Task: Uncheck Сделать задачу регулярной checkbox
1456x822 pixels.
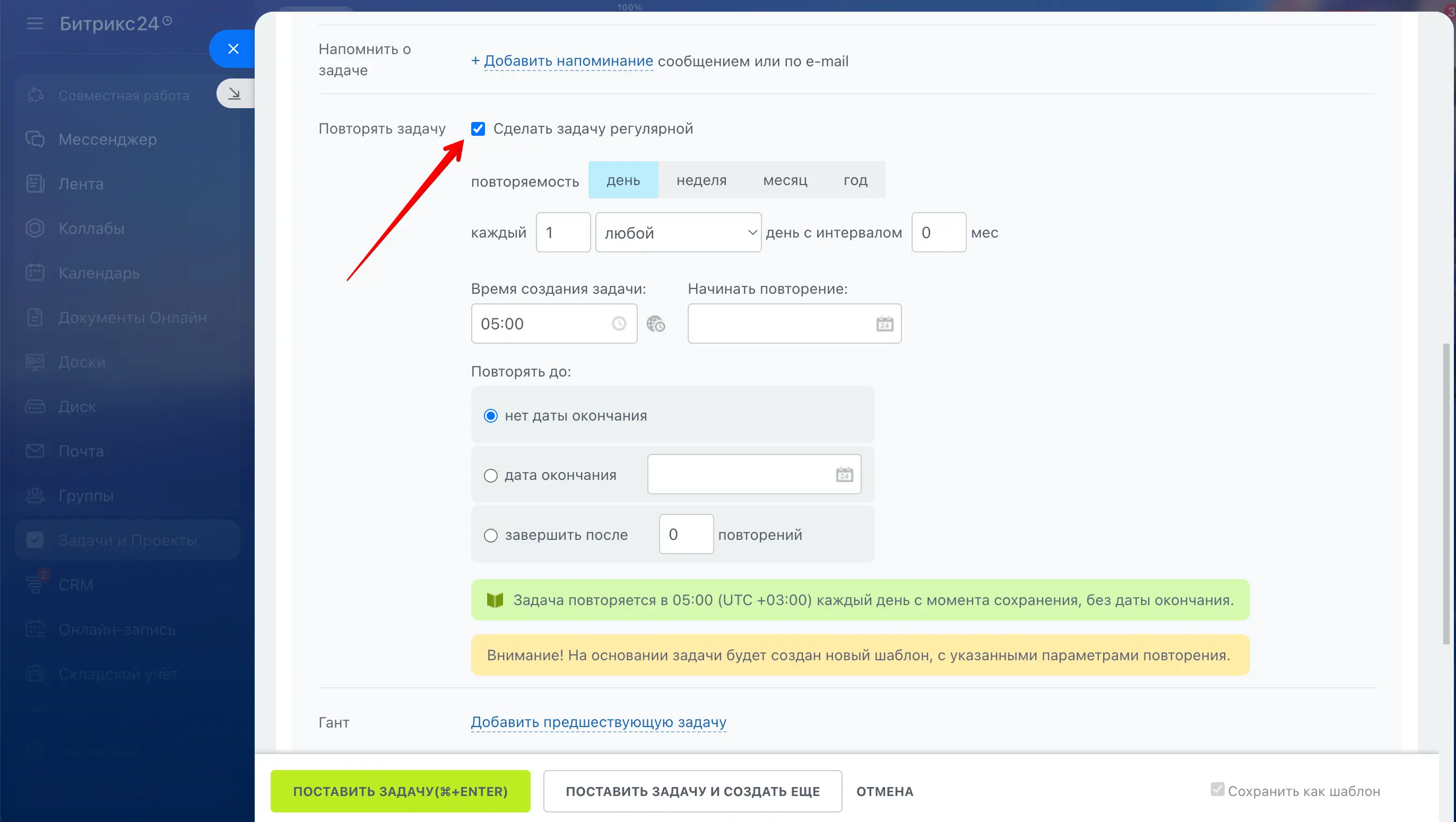Action: tap(478, 129)
